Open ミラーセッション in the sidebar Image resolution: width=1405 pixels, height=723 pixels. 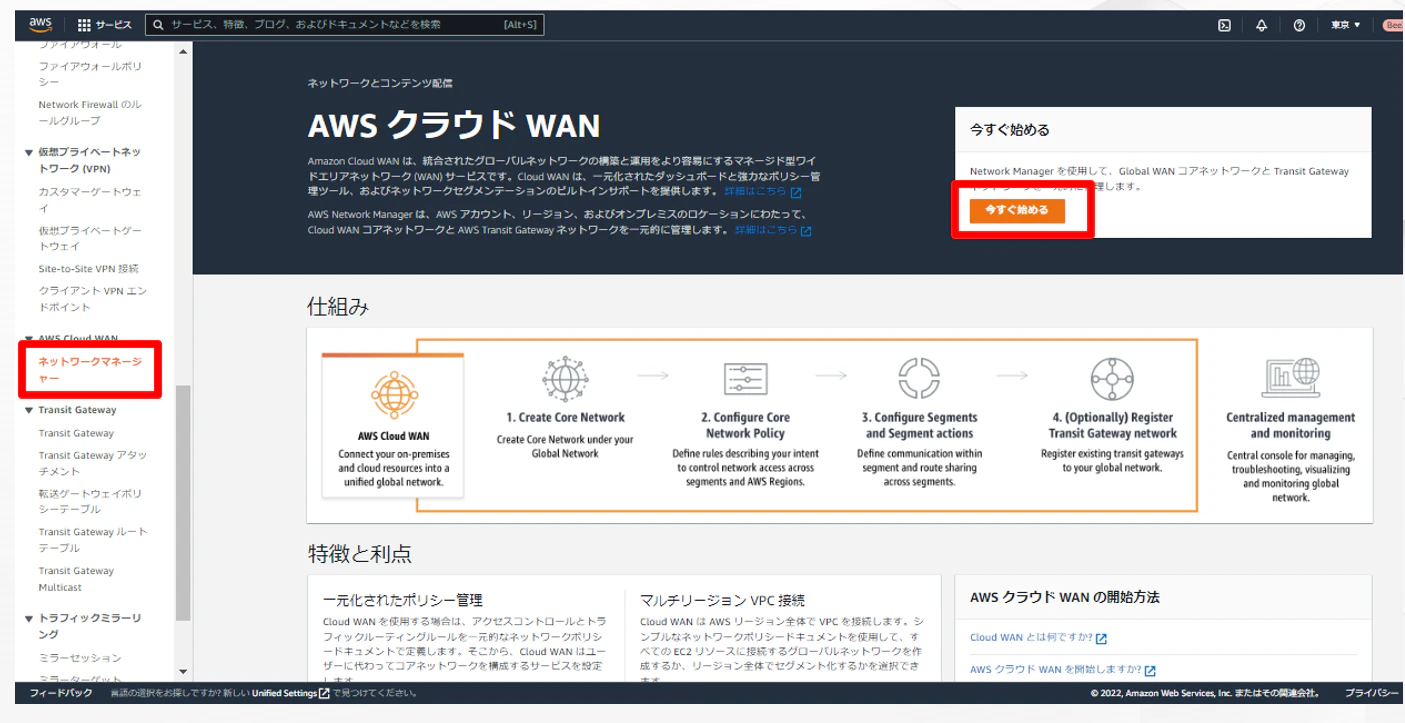pyautogui.click(x=80, y=658)
